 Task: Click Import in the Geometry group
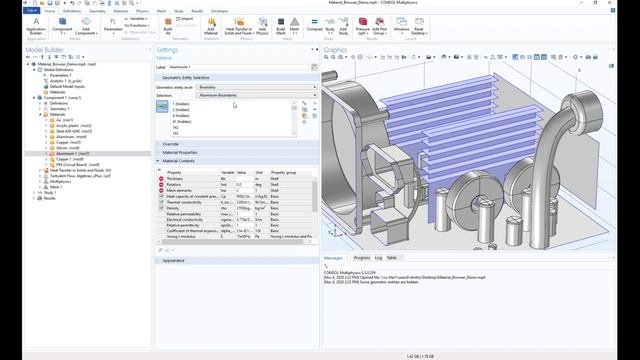184,19
